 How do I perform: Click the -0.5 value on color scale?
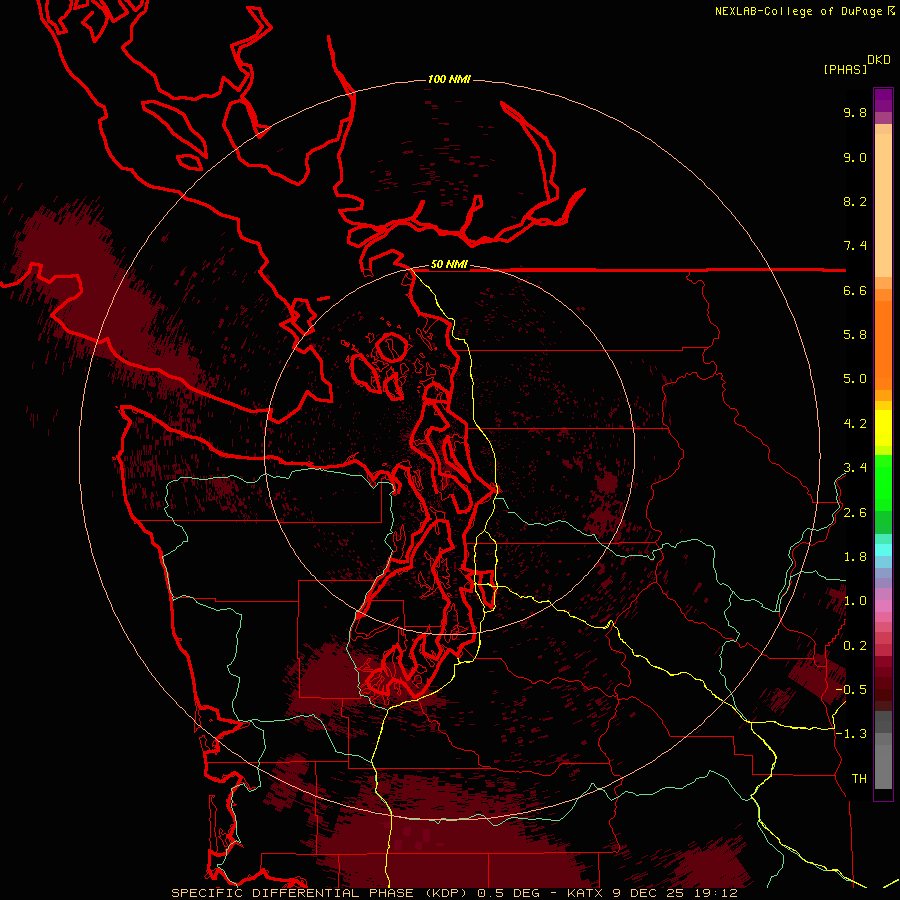tap(851, 690)
